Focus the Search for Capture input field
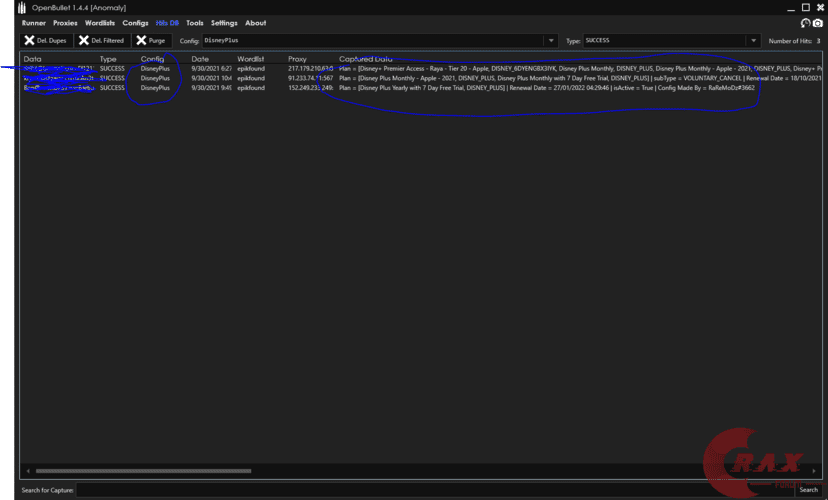828x500 pixels. (x=435, y=490)
